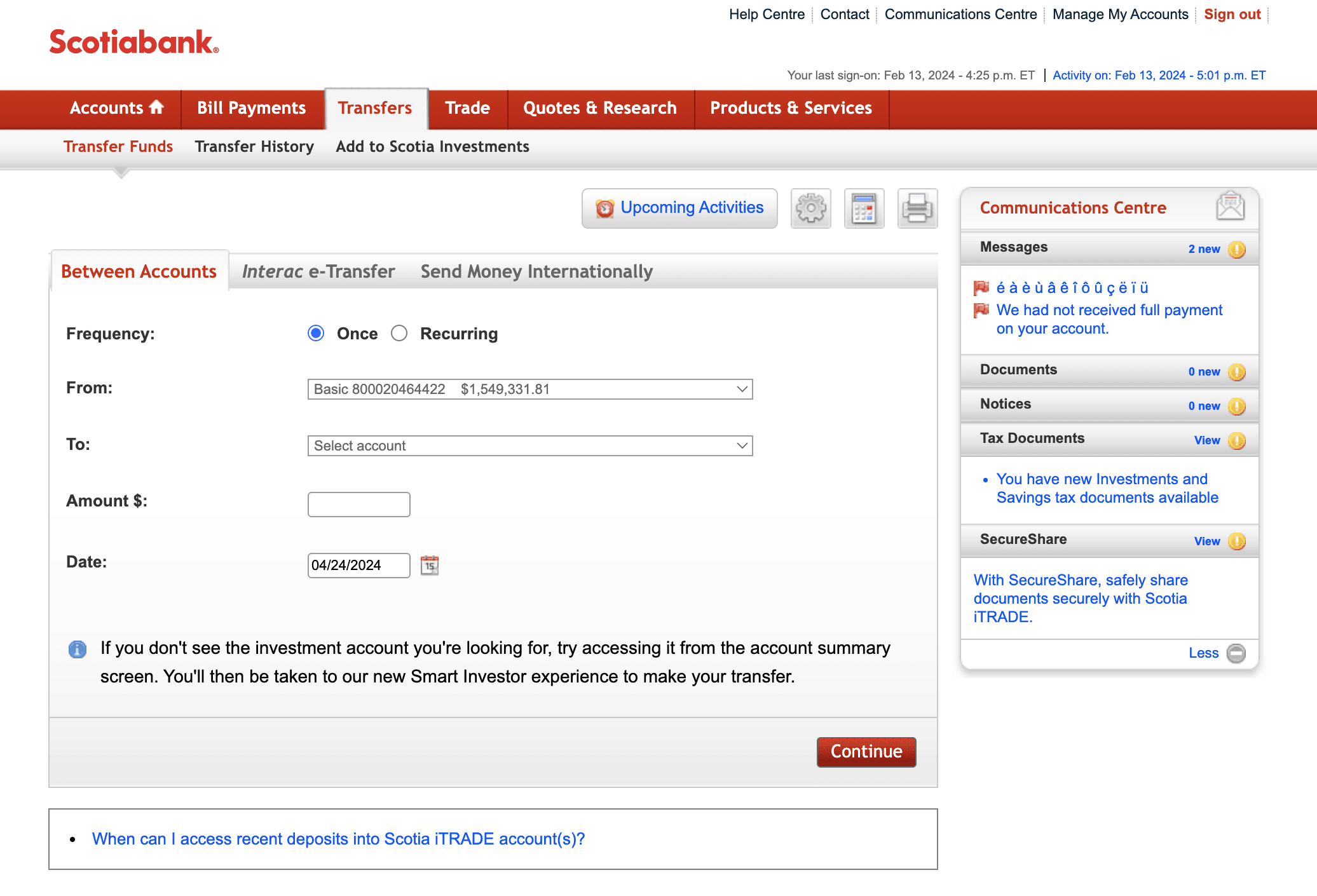Viewport: 1317px width, 896px height.
Task: Collapse panel with the Less minus button
Action: coord(1236,653)
